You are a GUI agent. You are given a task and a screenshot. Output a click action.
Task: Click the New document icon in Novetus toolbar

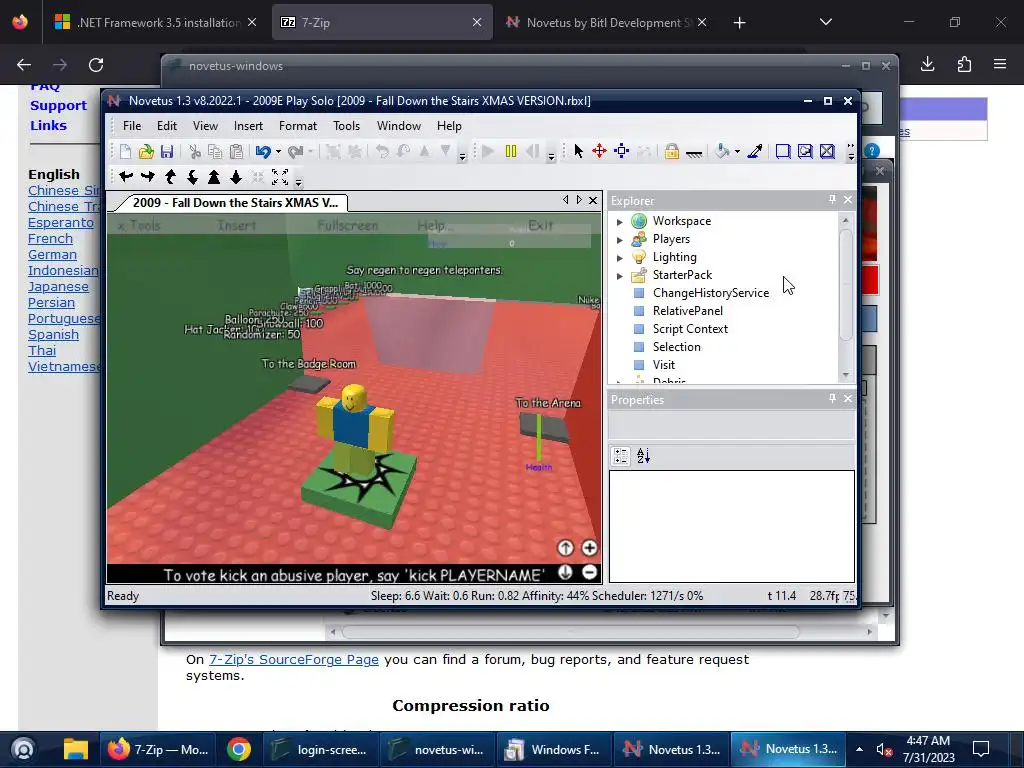[125, 152]
